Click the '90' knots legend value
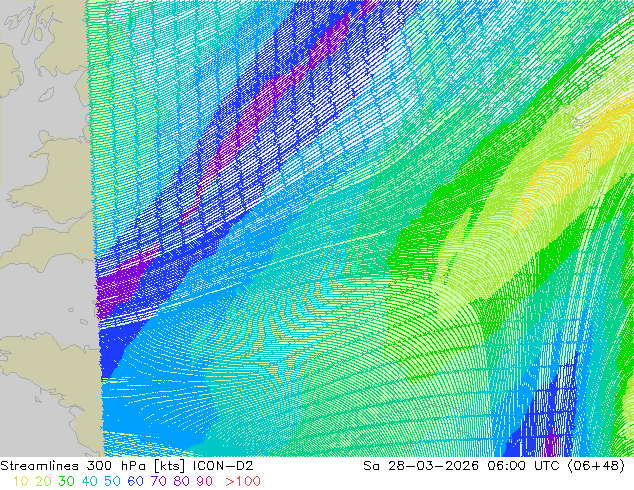Screen dimensions: 634x490 coord(205,482)
